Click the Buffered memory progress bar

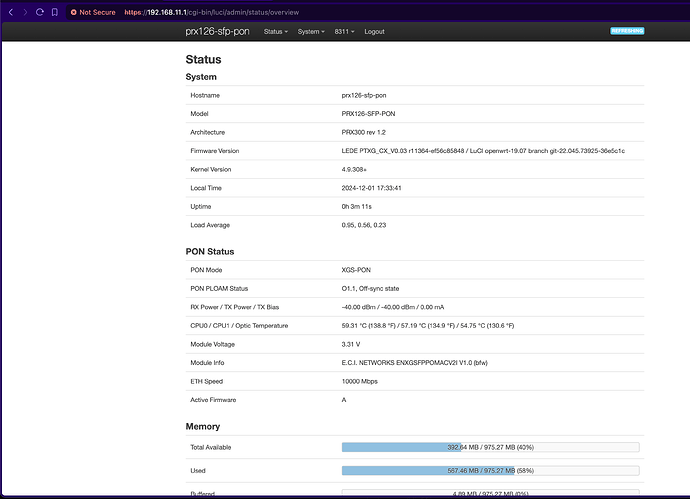click(490, 494)
